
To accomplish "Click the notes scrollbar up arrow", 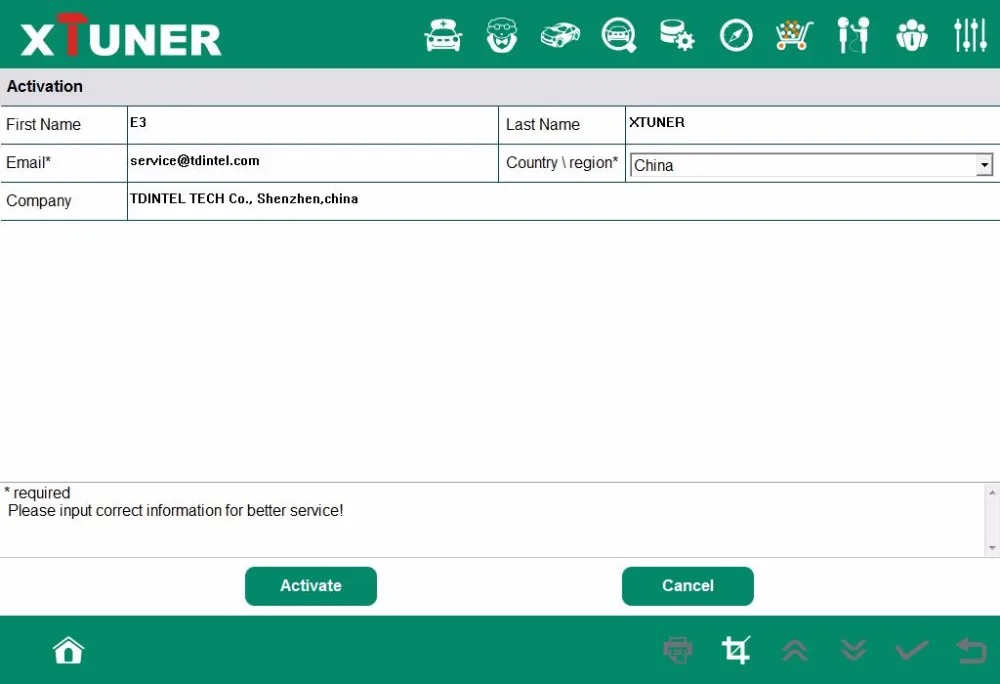I will pos(992,493).
